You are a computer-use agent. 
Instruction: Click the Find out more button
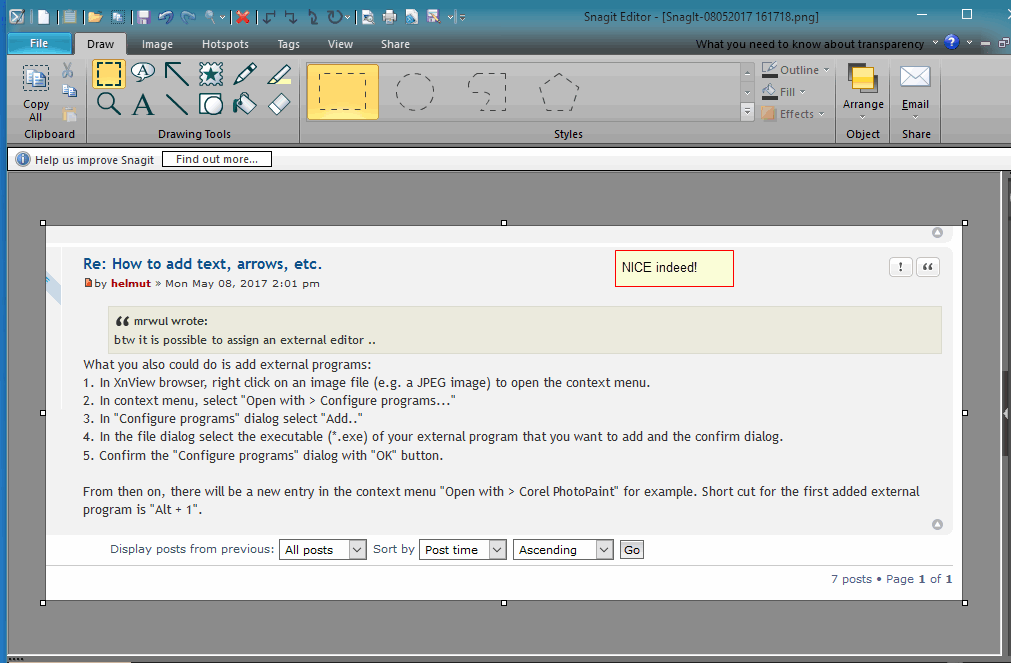(216, 160)
